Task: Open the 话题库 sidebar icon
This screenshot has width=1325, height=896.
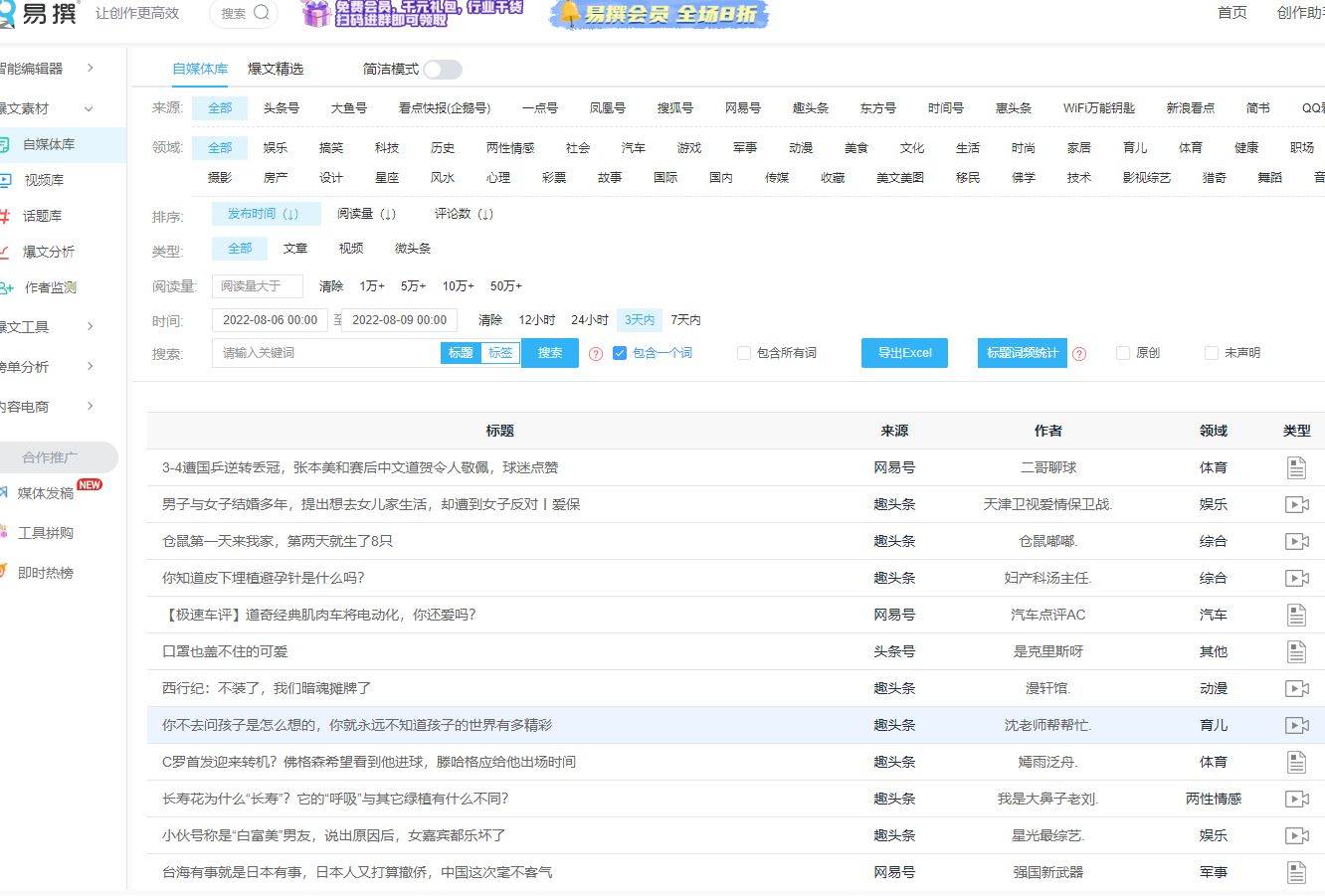Action: [5, 216]
